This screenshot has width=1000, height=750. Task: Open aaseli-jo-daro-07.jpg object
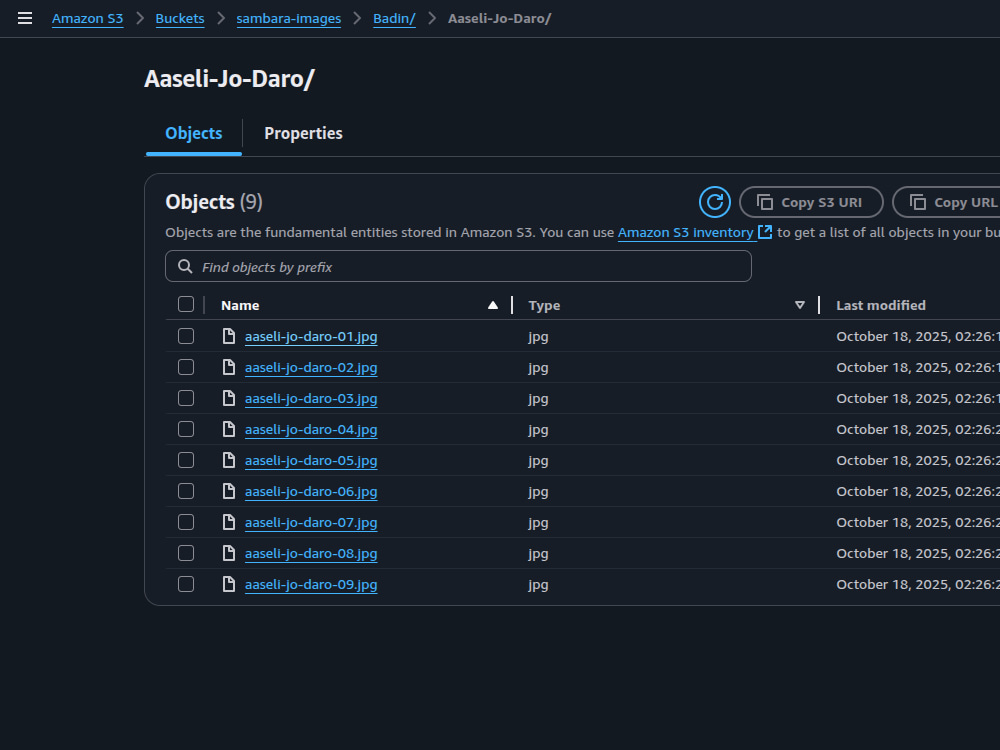click(x=311, y=523)
